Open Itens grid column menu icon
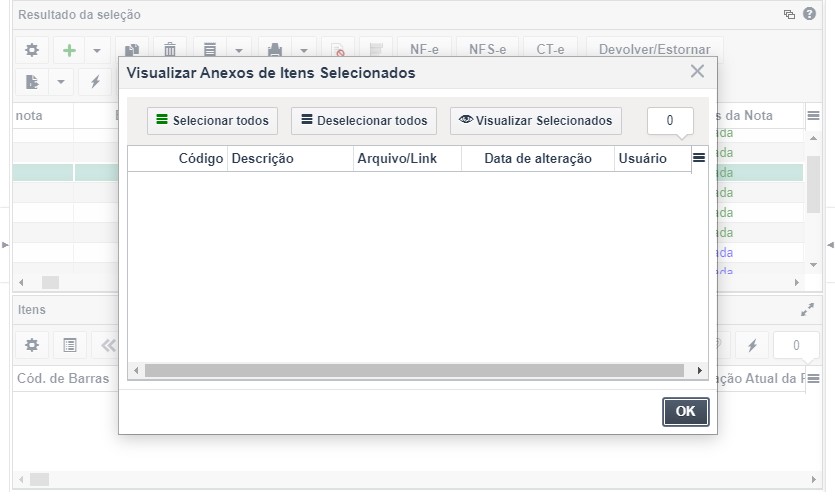This screenshot has height=501, width=835. (x=813, y=379)
